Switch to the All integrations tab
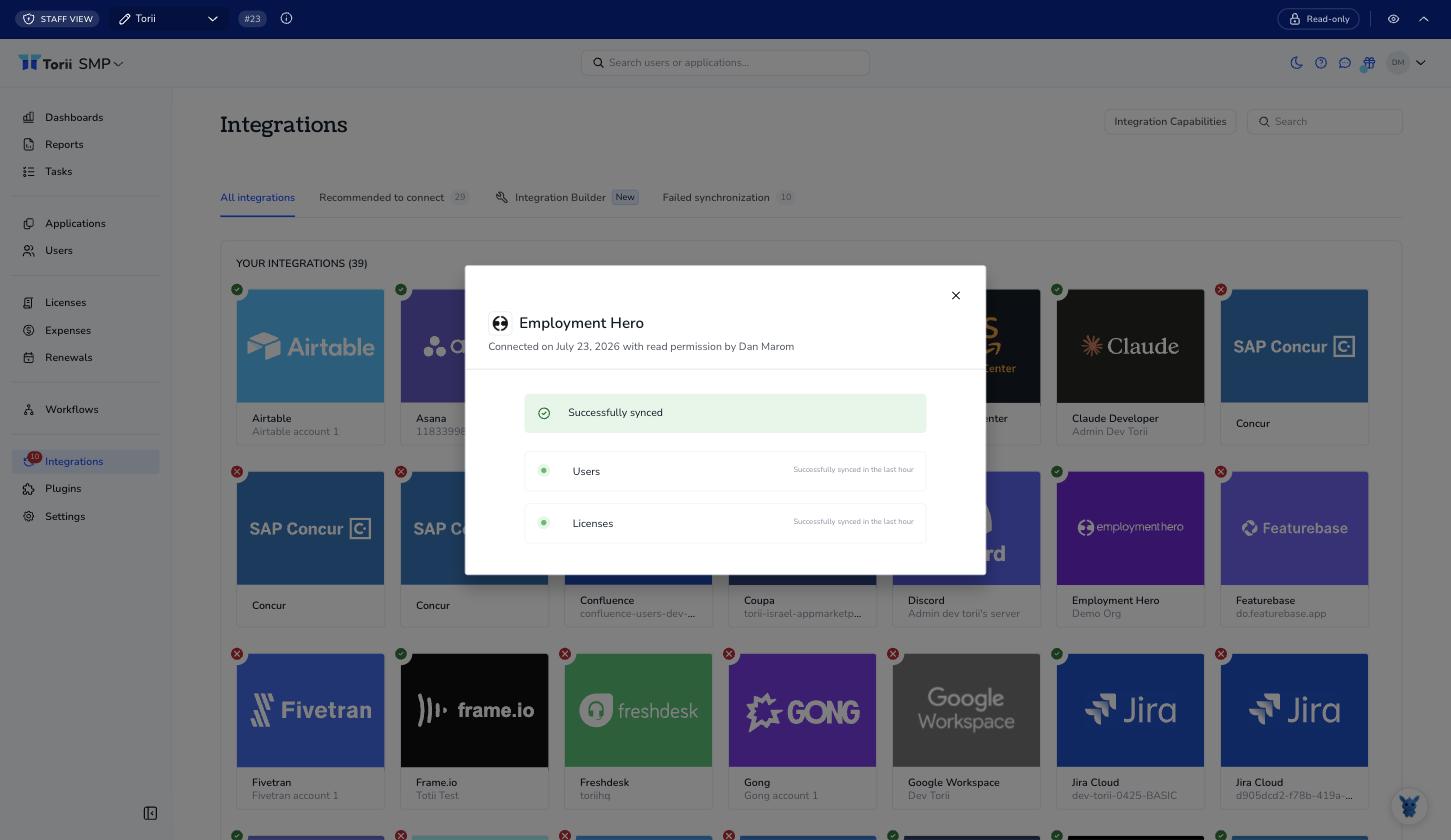This screenshot has width=1451, height=840. pos(257,197)
